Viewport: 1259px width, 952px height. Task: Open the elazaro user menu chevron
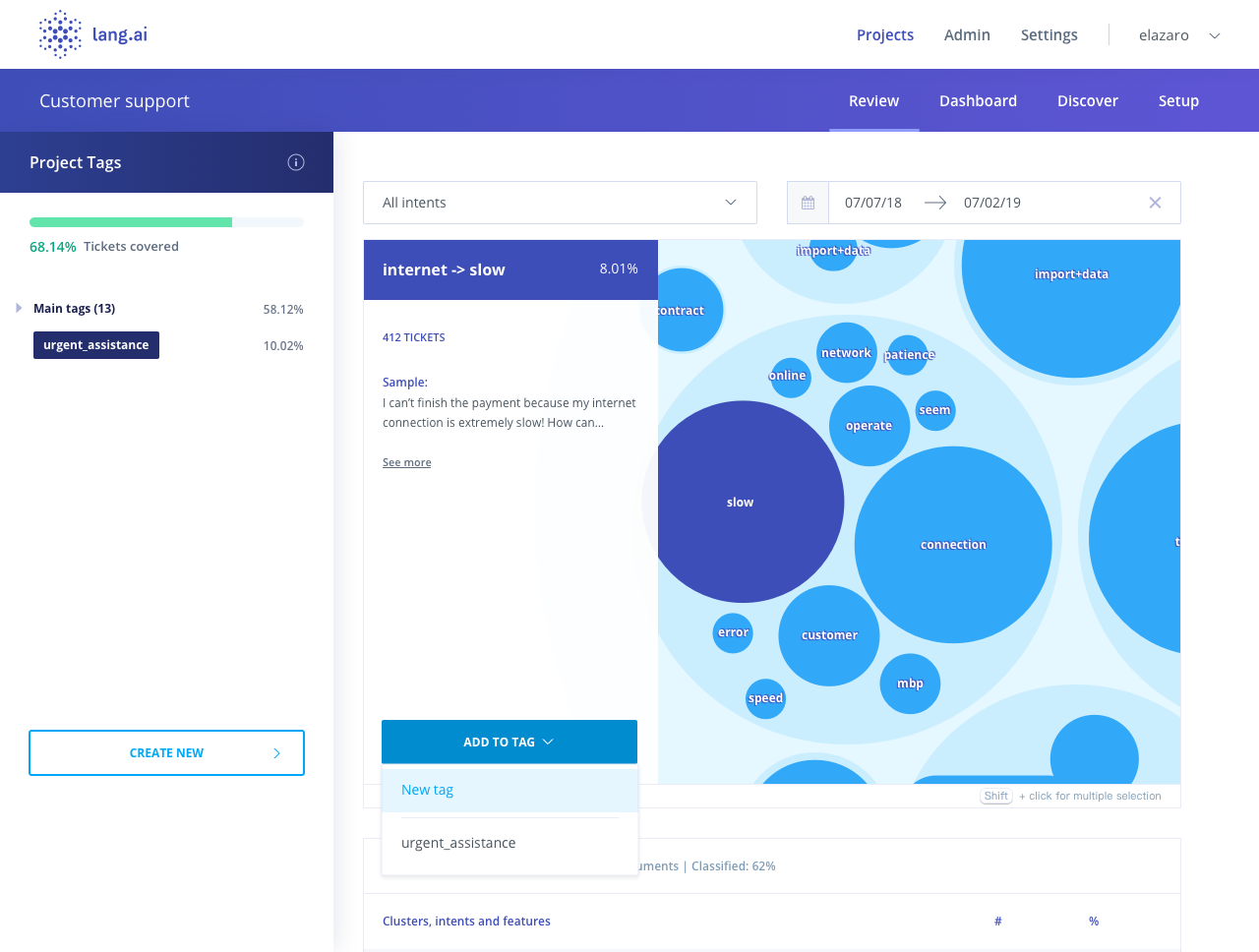pyautogui.click(x=1215, y=35)
